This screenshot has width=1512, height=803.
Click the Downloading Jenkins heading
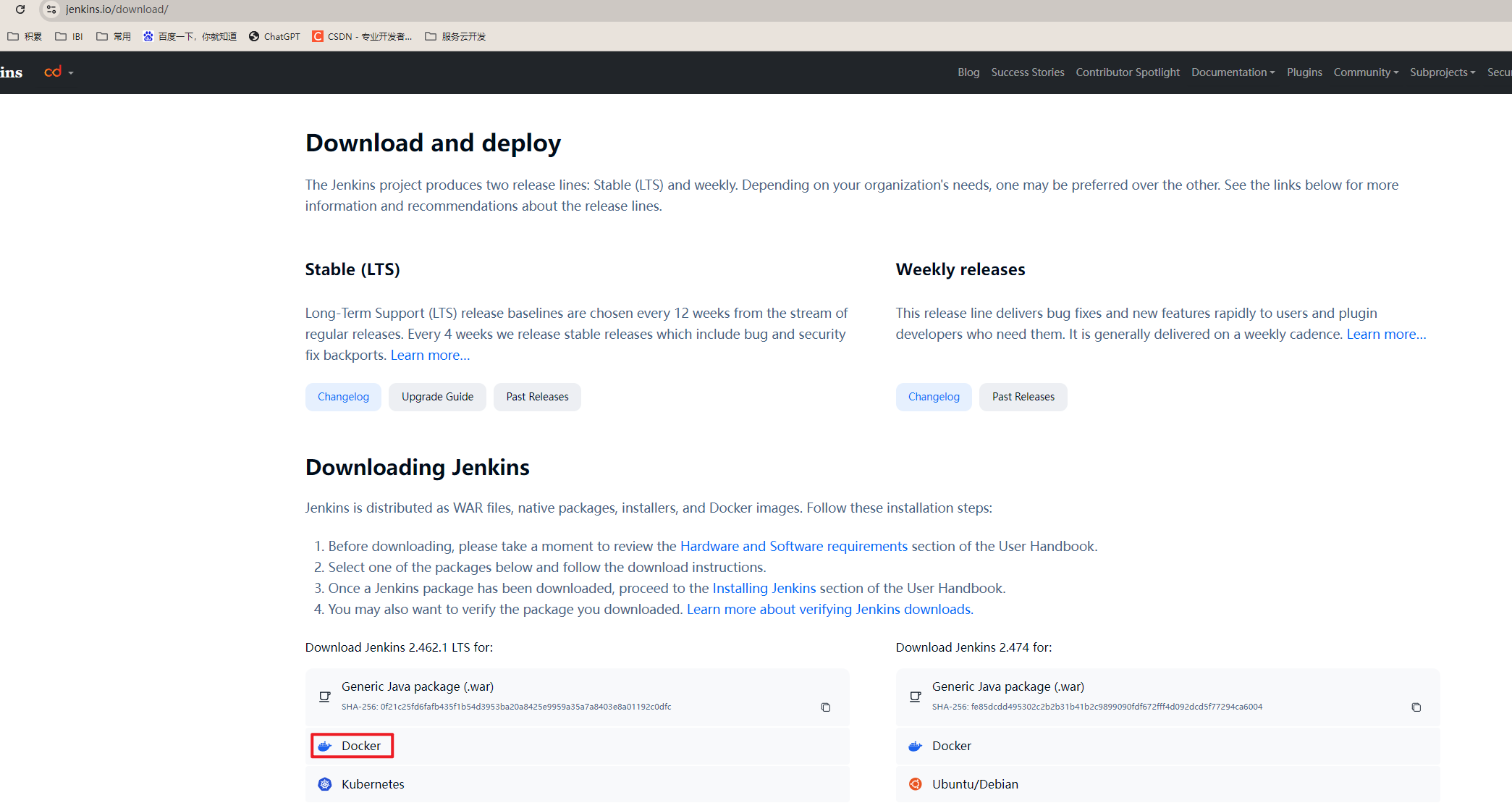coord(418,468)
